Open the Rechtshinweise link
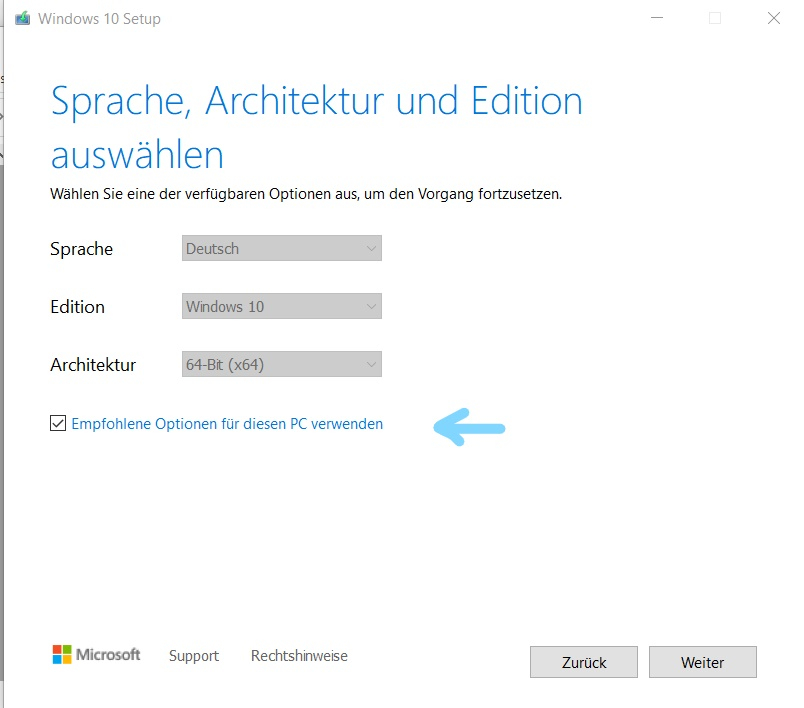The height and width of the screenshot is (708, 804). [299, 656]
